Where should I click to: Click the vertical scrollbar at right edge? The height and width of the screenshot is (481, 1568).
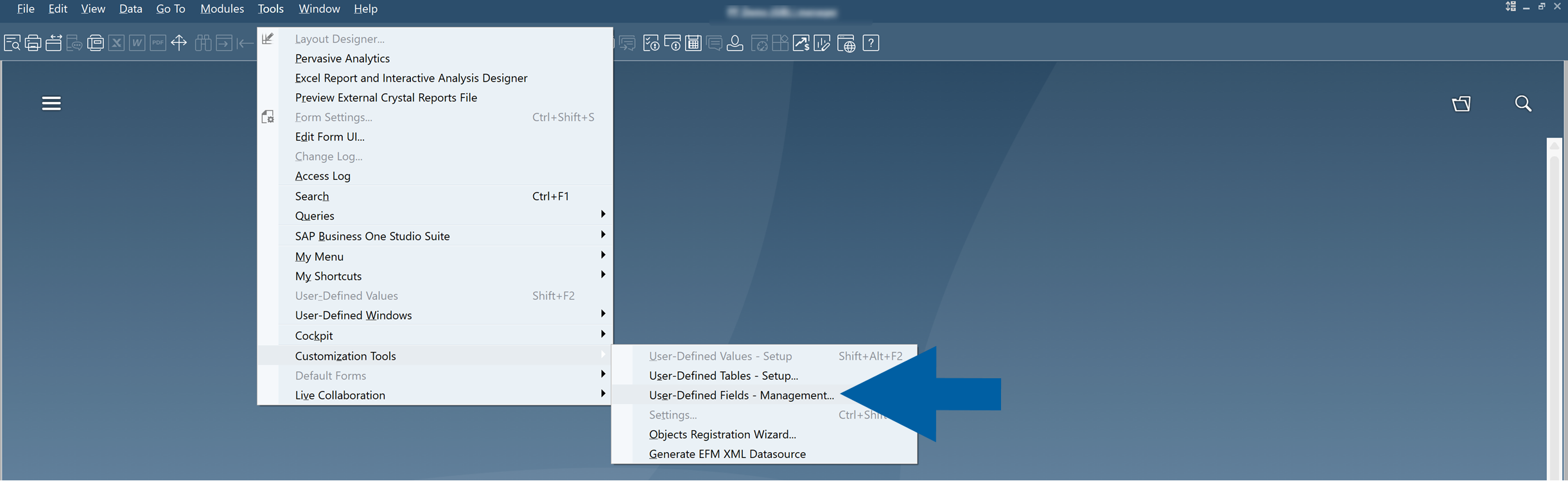point(1555,308)
